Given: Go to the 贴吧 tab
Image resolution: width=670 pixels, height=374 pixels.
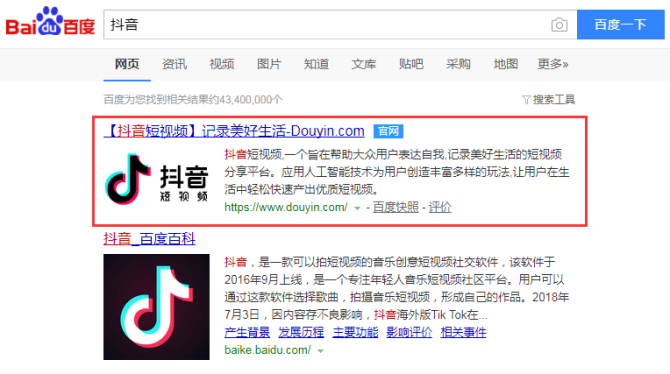Looking at the screenshot, I should pos(411,64).
